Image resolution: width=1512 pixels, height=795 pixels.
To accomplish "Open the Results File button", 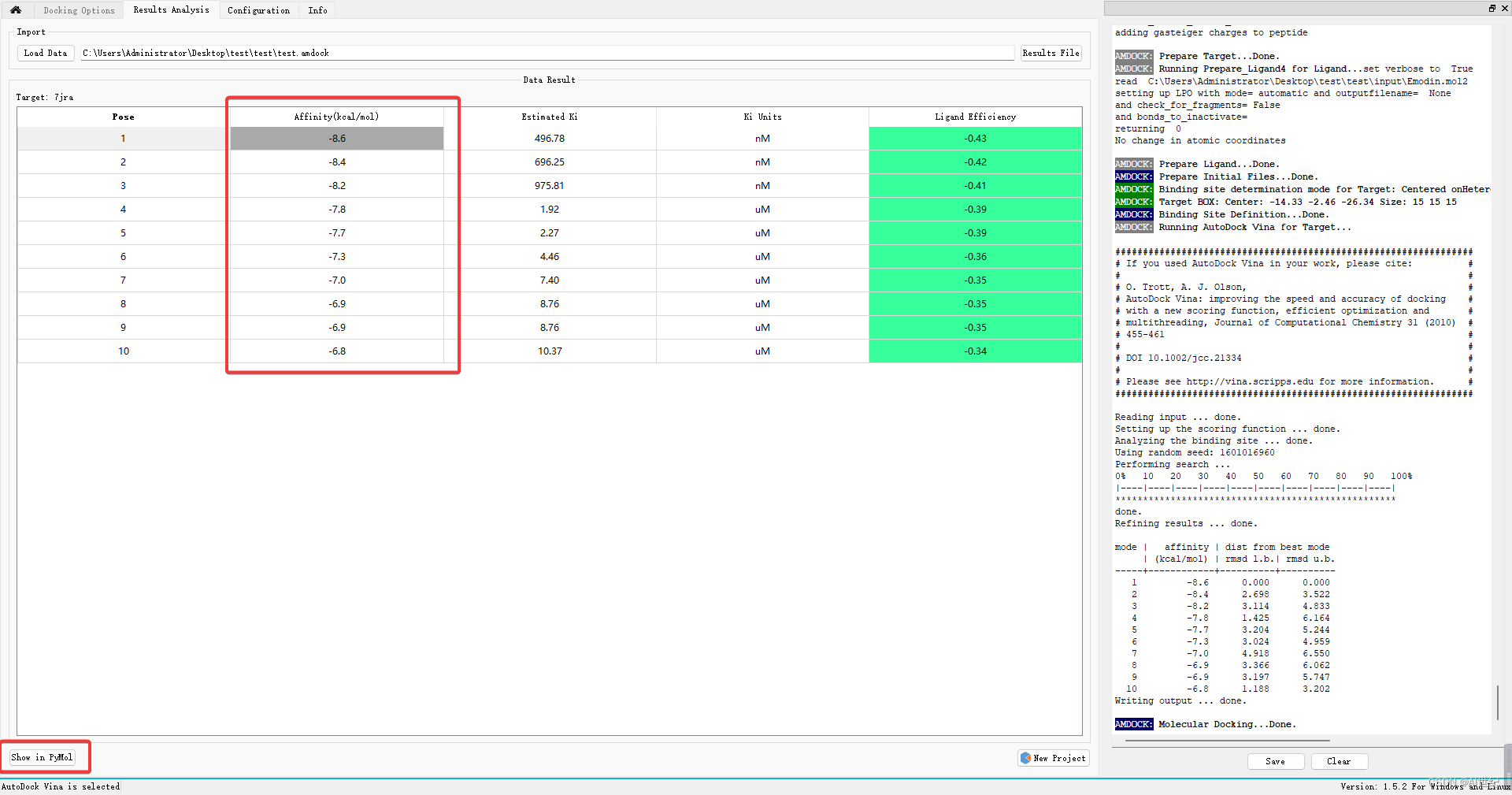I will [x=1051, y=53].
